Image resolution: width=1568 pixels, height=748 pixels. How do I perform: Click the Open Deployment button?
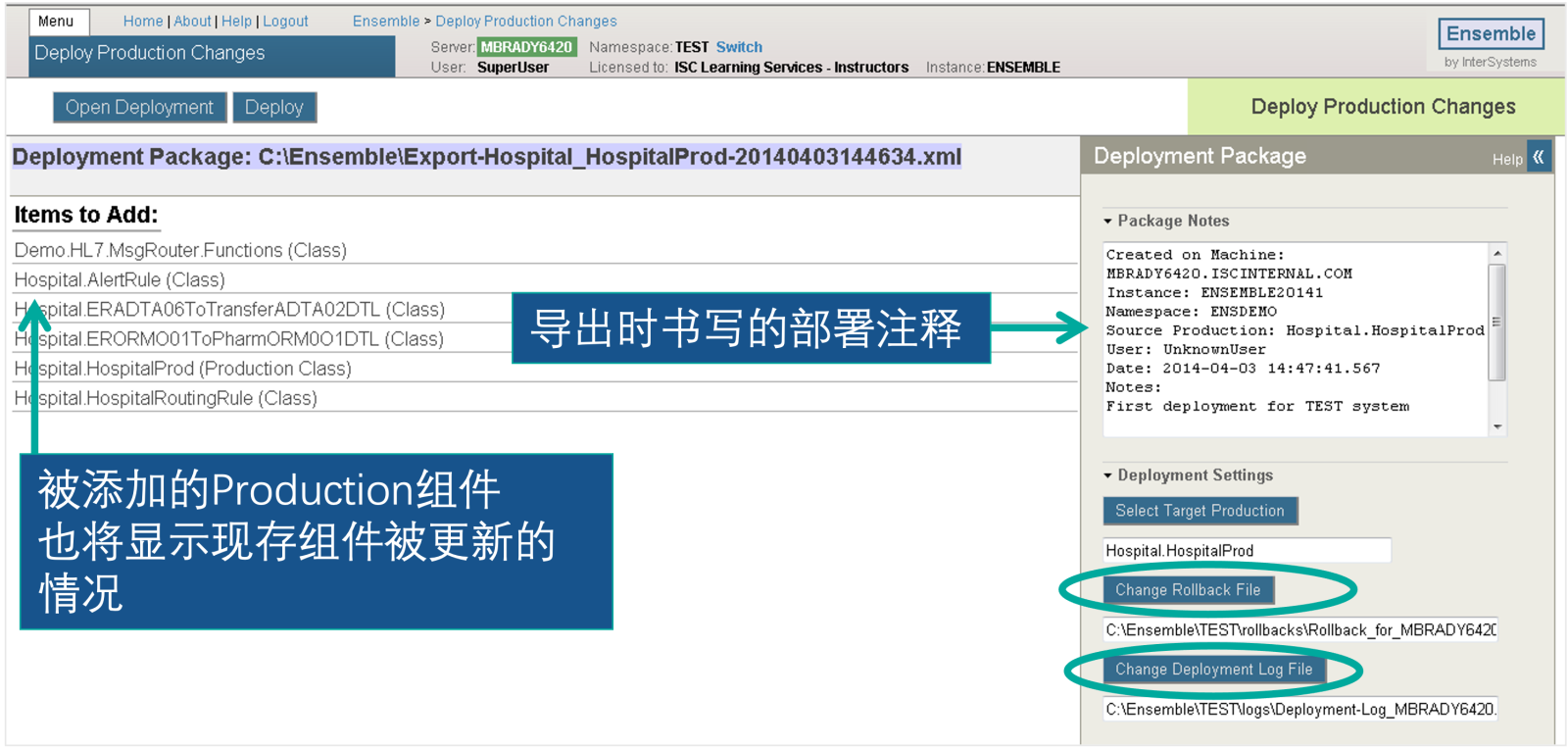[139, 107]
